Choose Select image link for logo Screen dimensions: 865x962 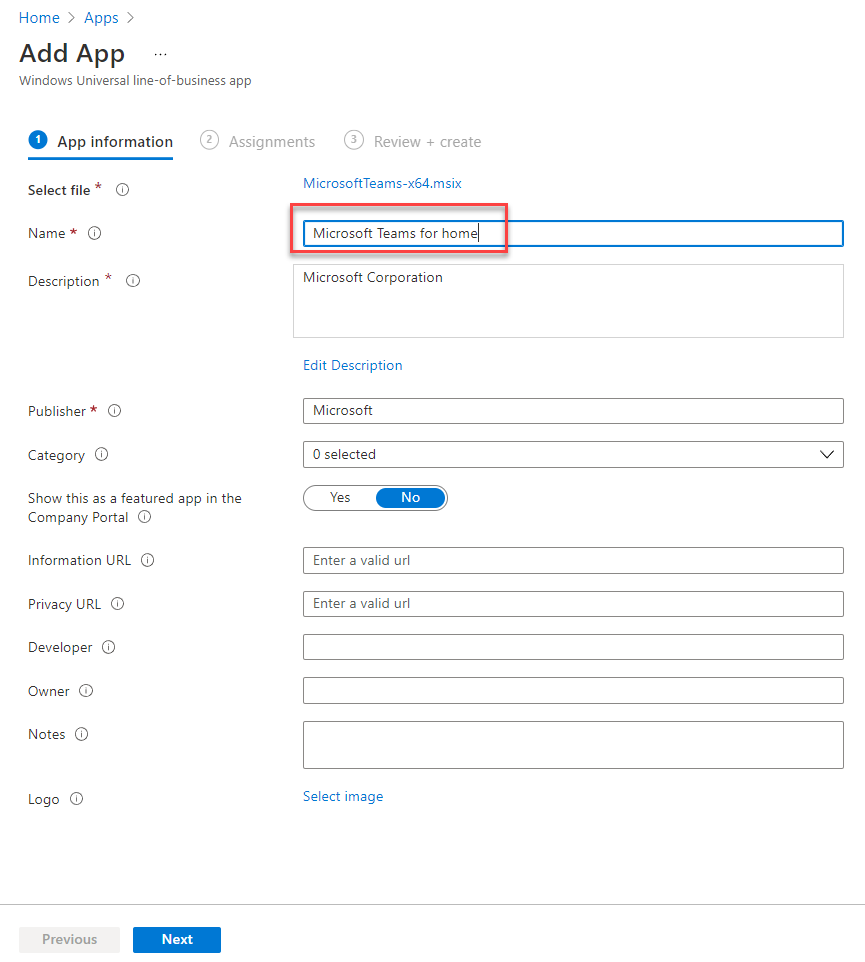point(343,796)
